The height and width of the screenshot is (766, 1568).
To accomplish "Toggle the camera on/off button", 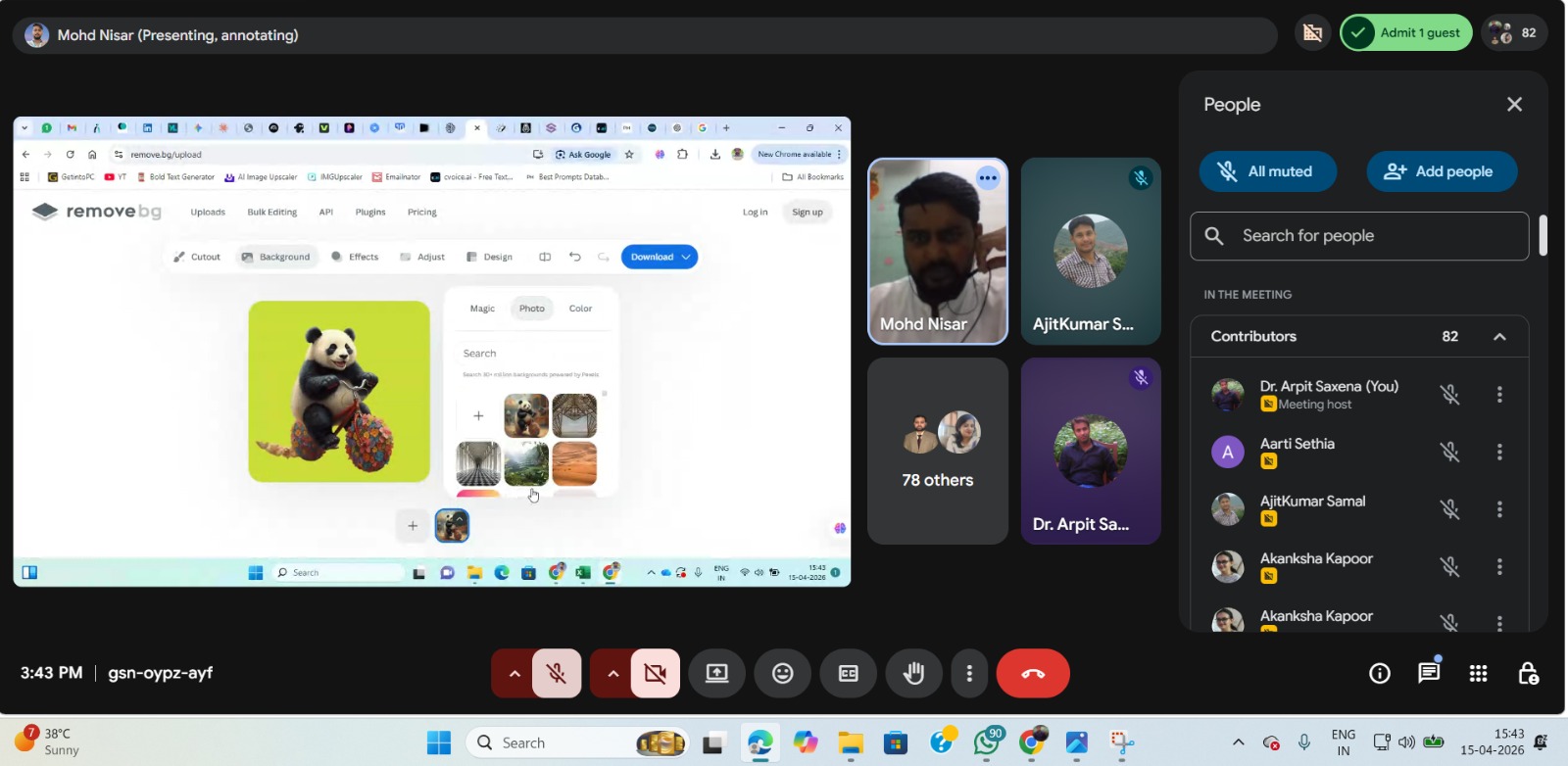I will [x=655, y=674].
